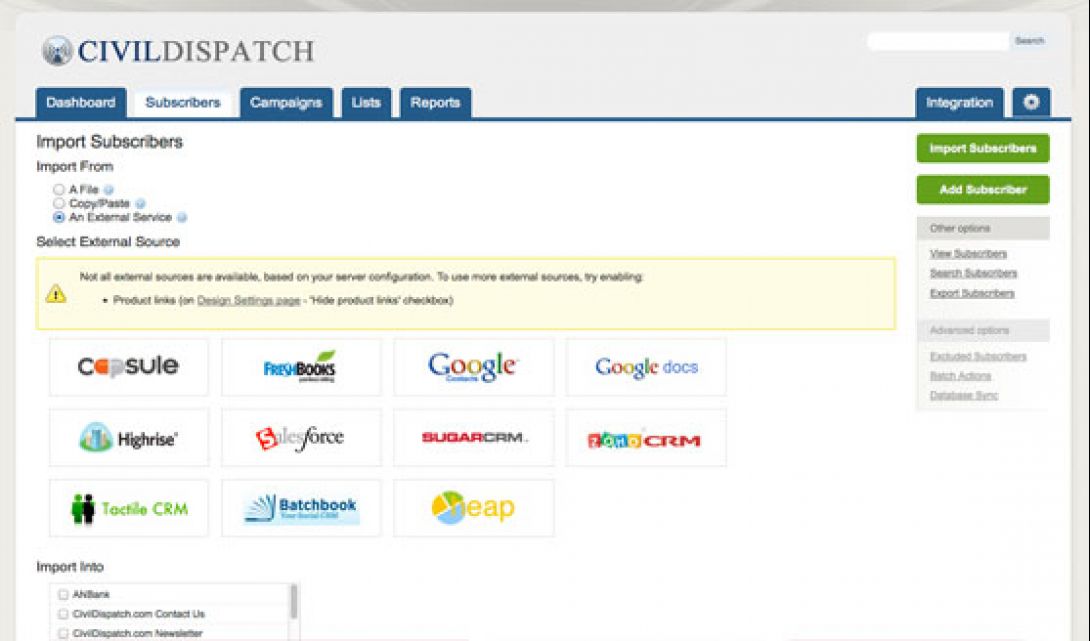Viewport: 1090px width, 641px height.
Task: Click help icon next to An External Service
Action: coord(181,218)
